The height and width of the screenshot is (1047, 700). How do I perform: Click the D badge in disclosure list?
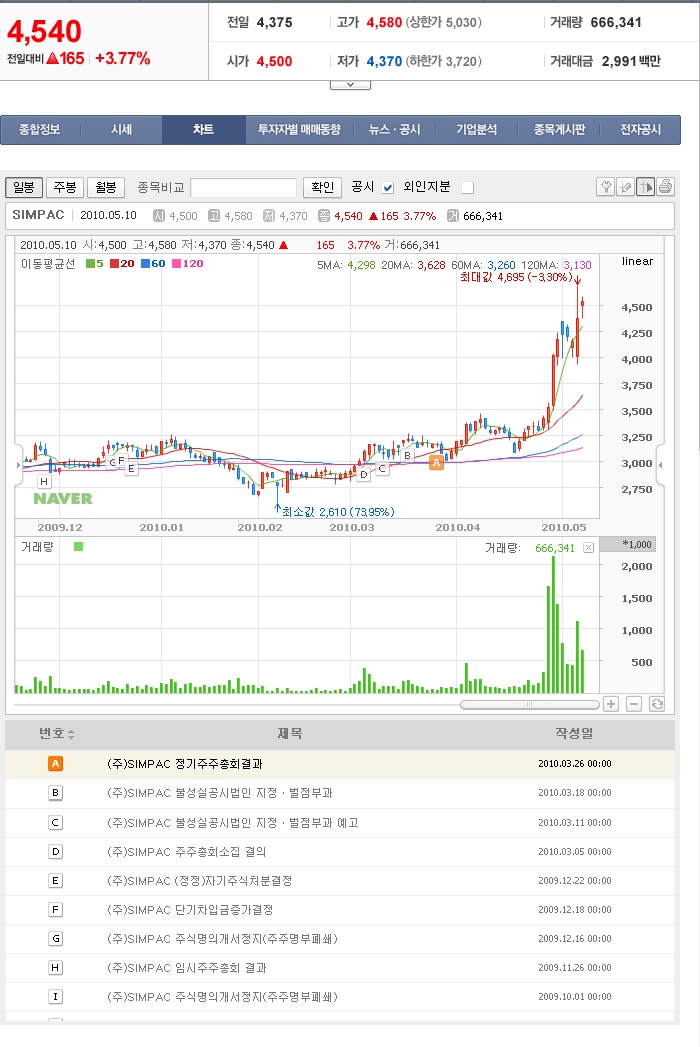(55, 851)
